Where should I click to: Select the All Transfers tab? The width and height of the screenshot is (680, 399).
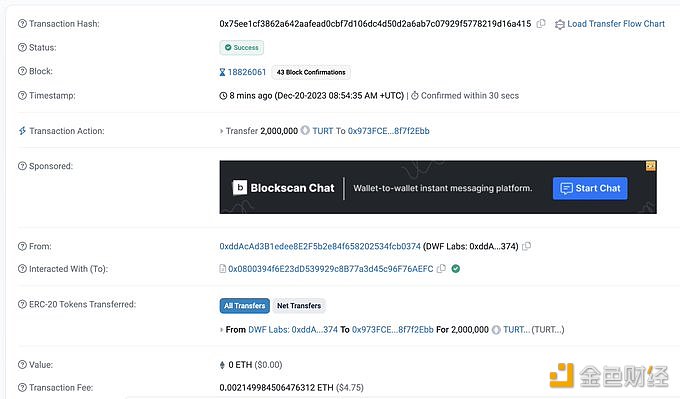click(245, 306)
